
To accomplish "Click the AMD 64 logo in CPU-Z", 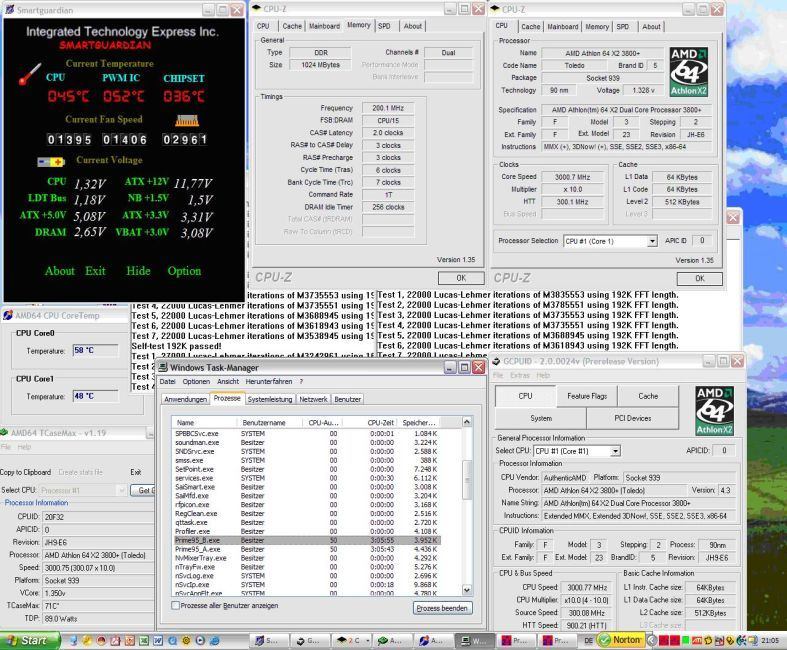I will (x=689, y=72).
